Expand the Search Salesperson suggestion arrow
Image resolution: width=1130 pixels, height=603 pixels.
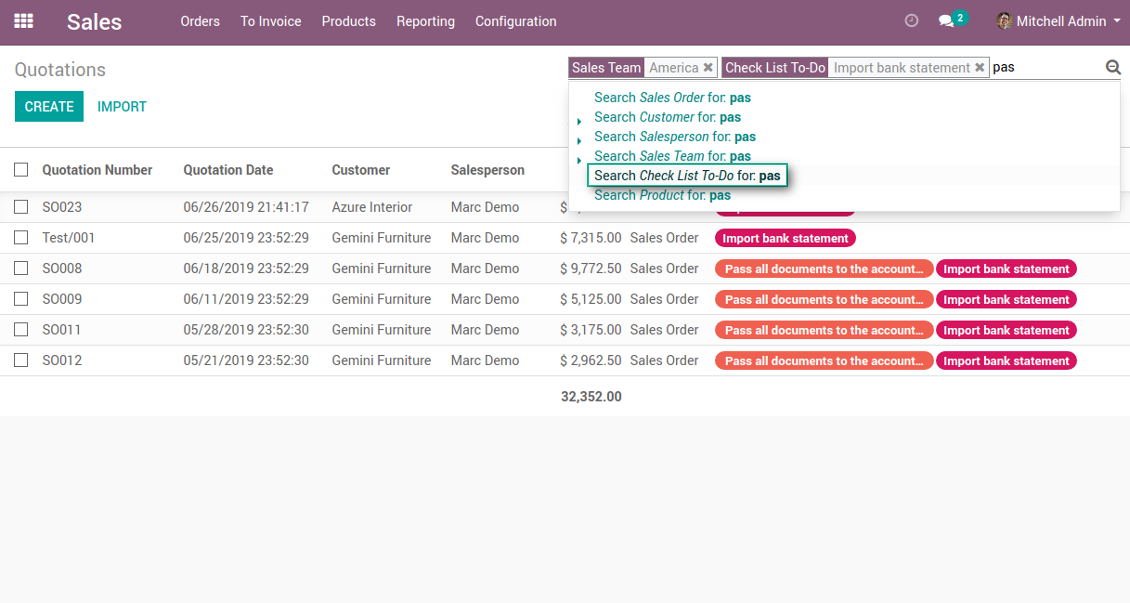pyautogui.click(x=579, y=140)
